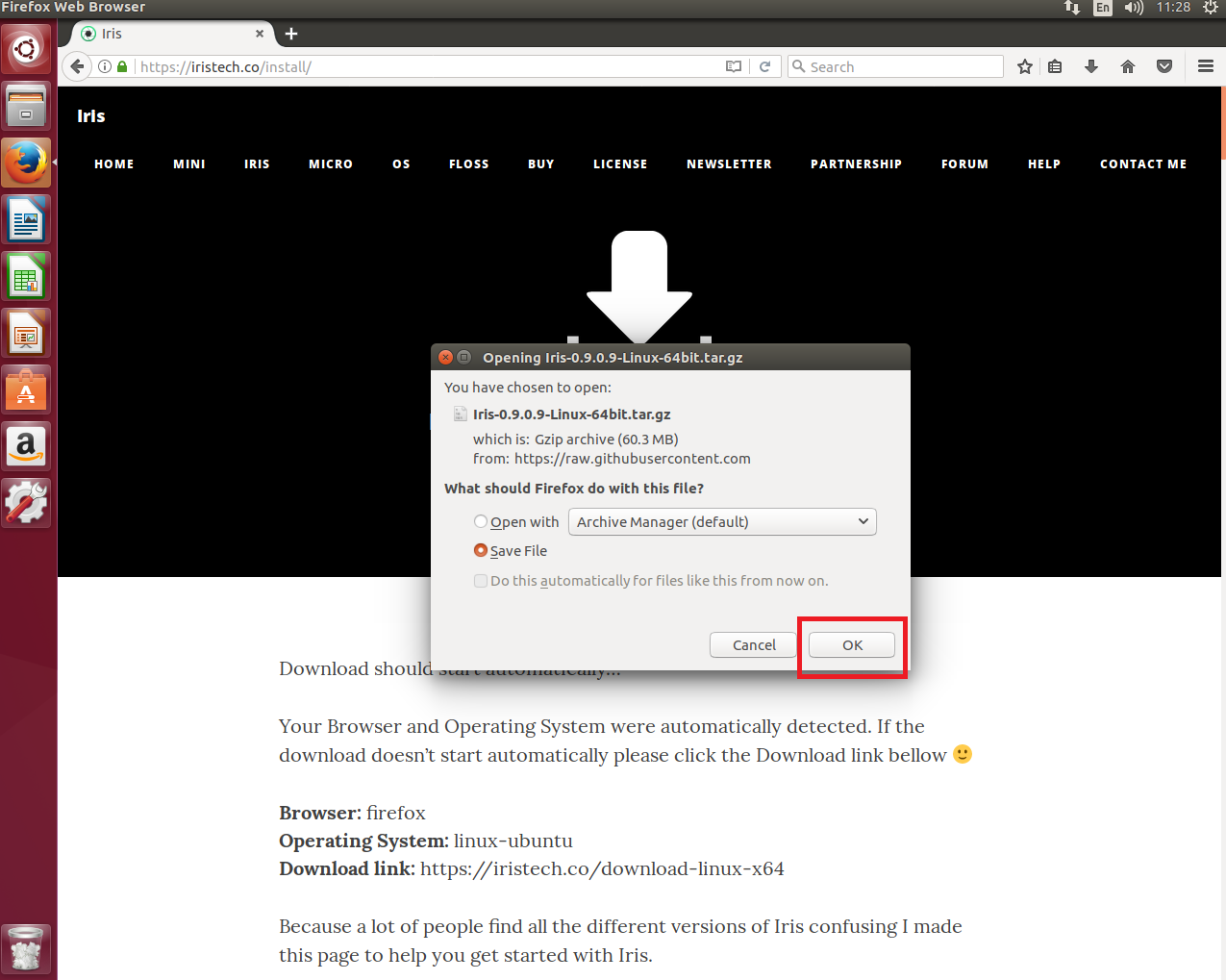Open the IRIS navigation item
Viewport: 1226px width, 980px height.
[x=257, y=164]
